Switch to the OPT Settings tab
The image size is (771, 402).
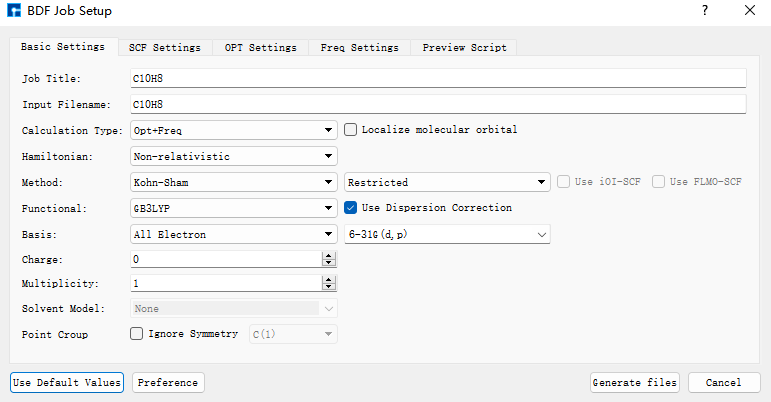[x=261, y=48]
